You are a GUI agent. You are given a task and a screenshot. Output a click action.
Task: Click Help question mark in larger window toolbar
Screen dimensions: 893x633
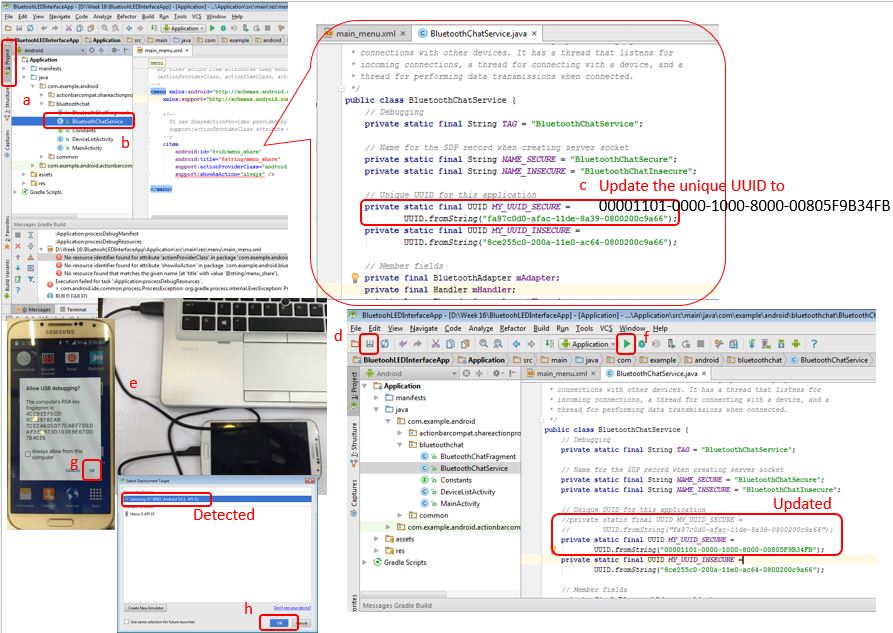814,344
